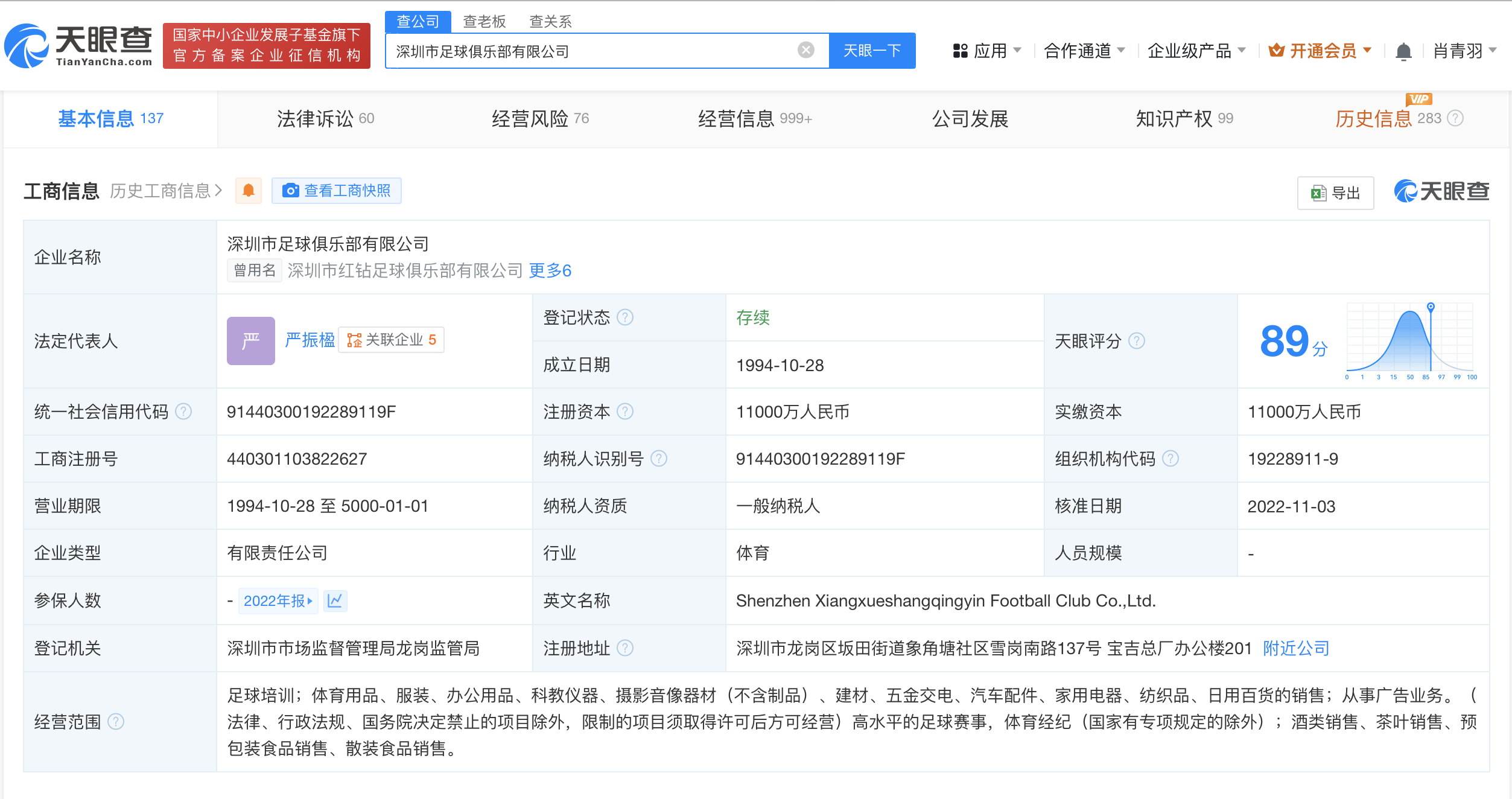Click help icon next to 历史信息
The height and width of the screenshot is (799, 1512).
(1455, 118)
